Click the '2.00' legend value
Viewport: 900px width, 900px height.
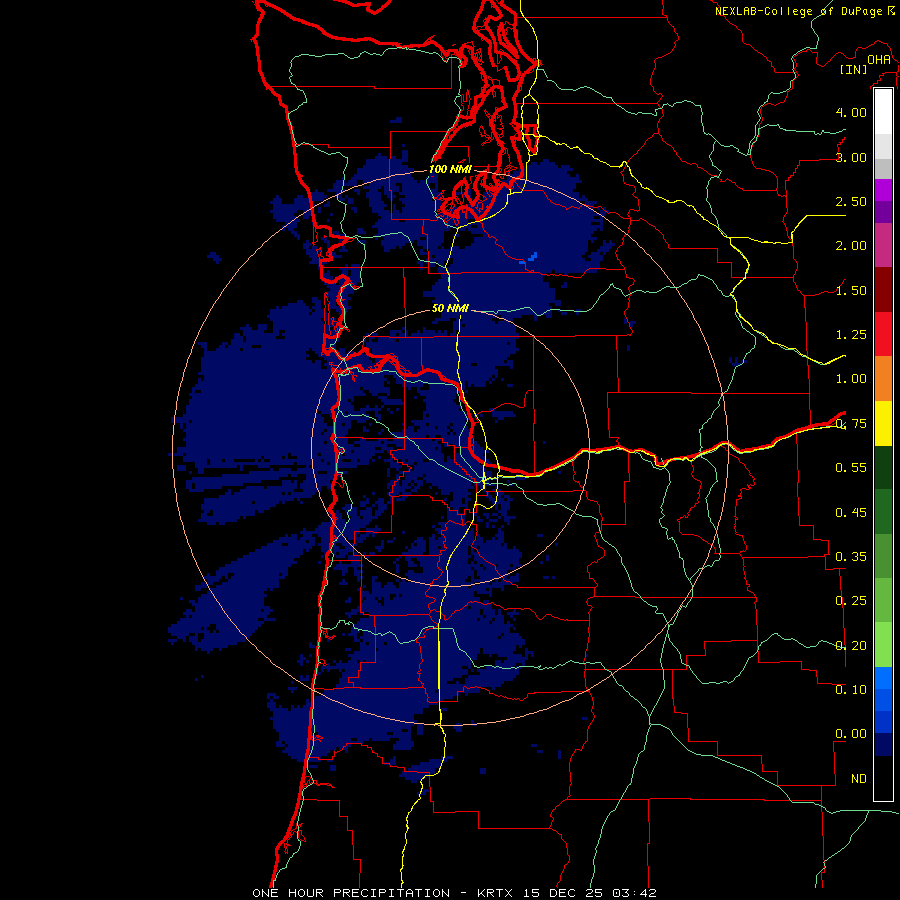851,246
